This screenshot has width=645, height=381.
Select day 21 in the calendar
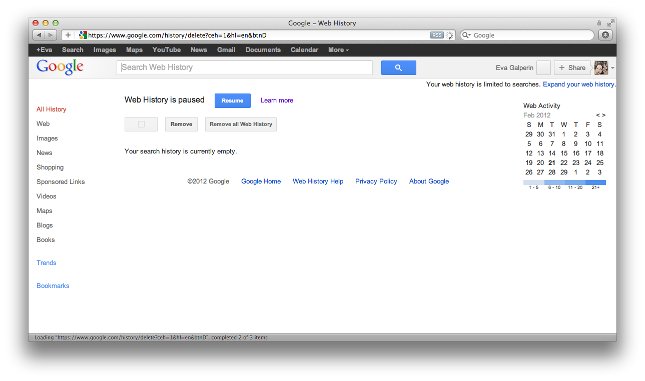tap(552, 163)
